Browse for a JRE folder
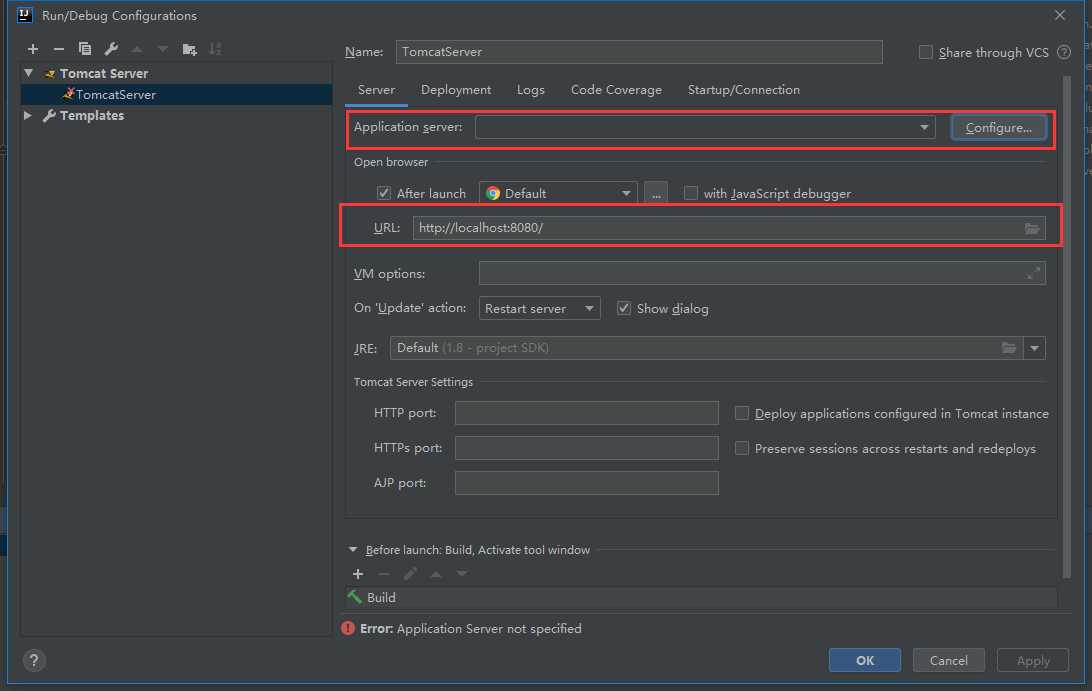1092x691 pixels. click(1008, 348)
